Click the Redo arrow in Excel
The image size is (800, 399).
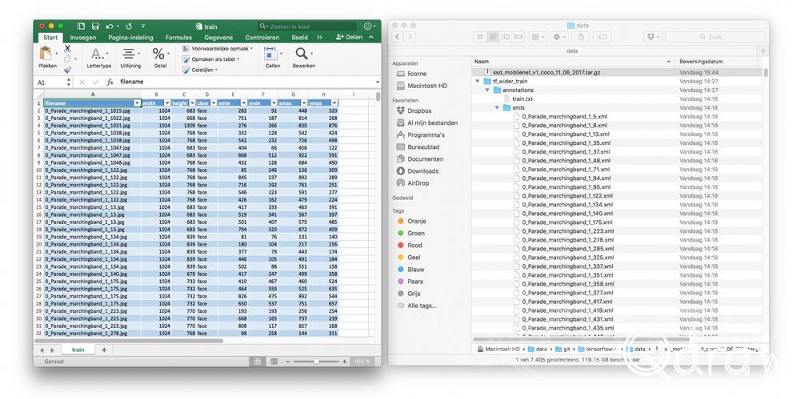click(129, 26)
